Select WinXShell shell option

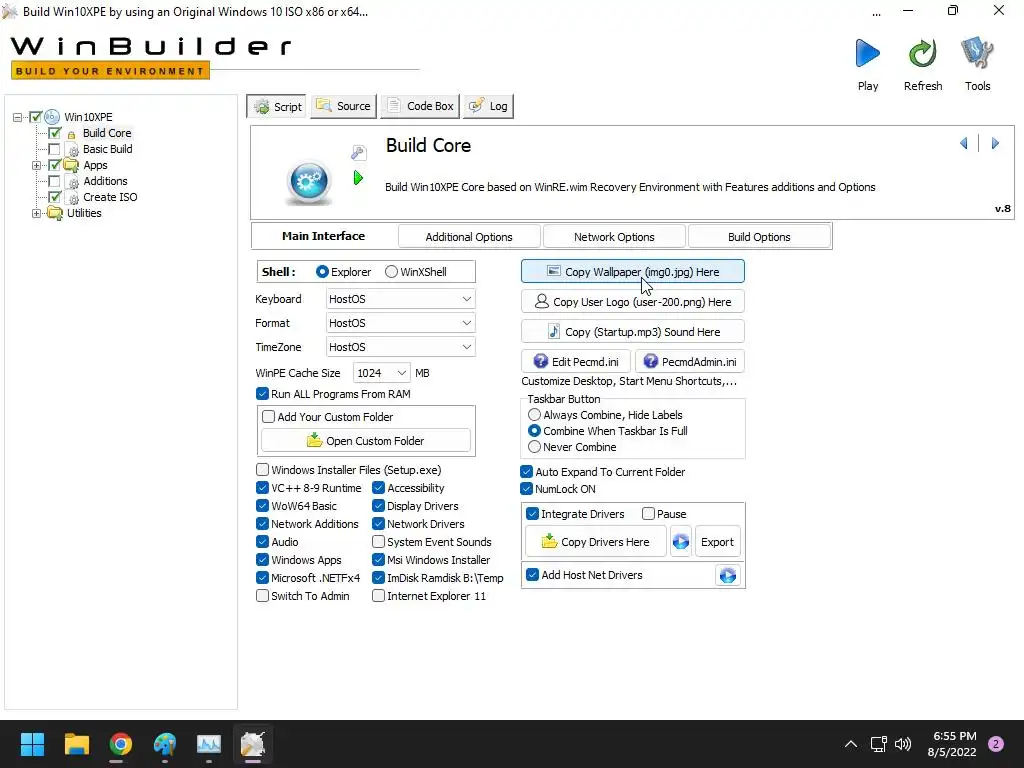[391, 272]
